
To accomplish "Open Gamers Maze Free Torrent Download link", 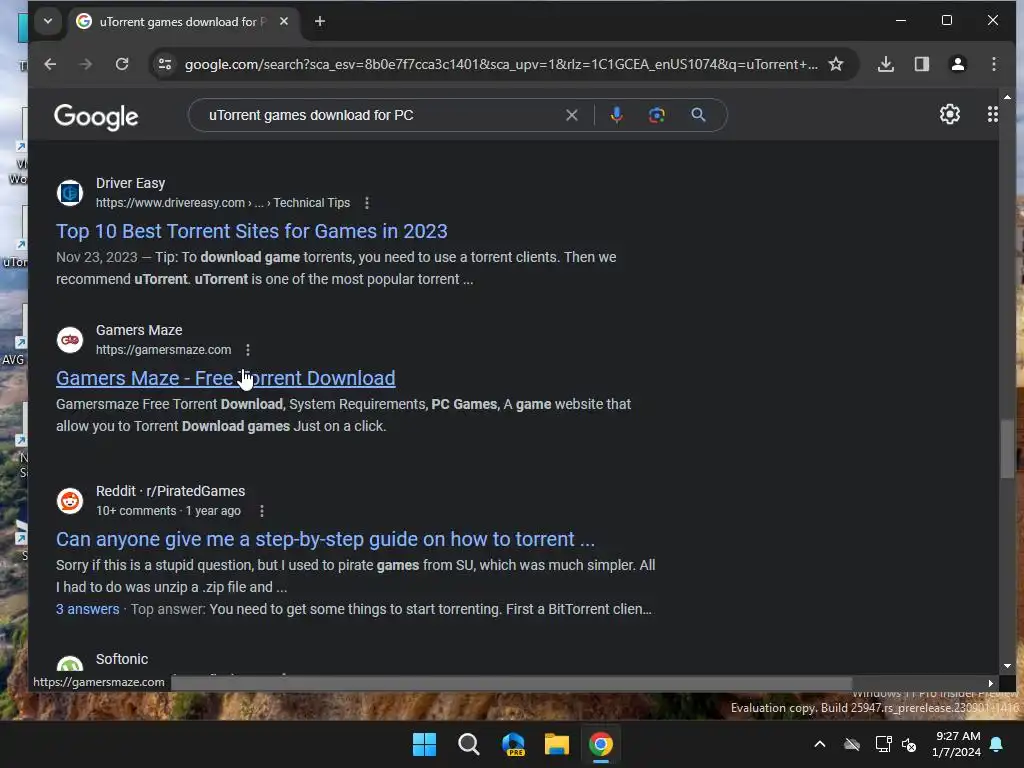I will pyautogui.click(x=225, y=378).
